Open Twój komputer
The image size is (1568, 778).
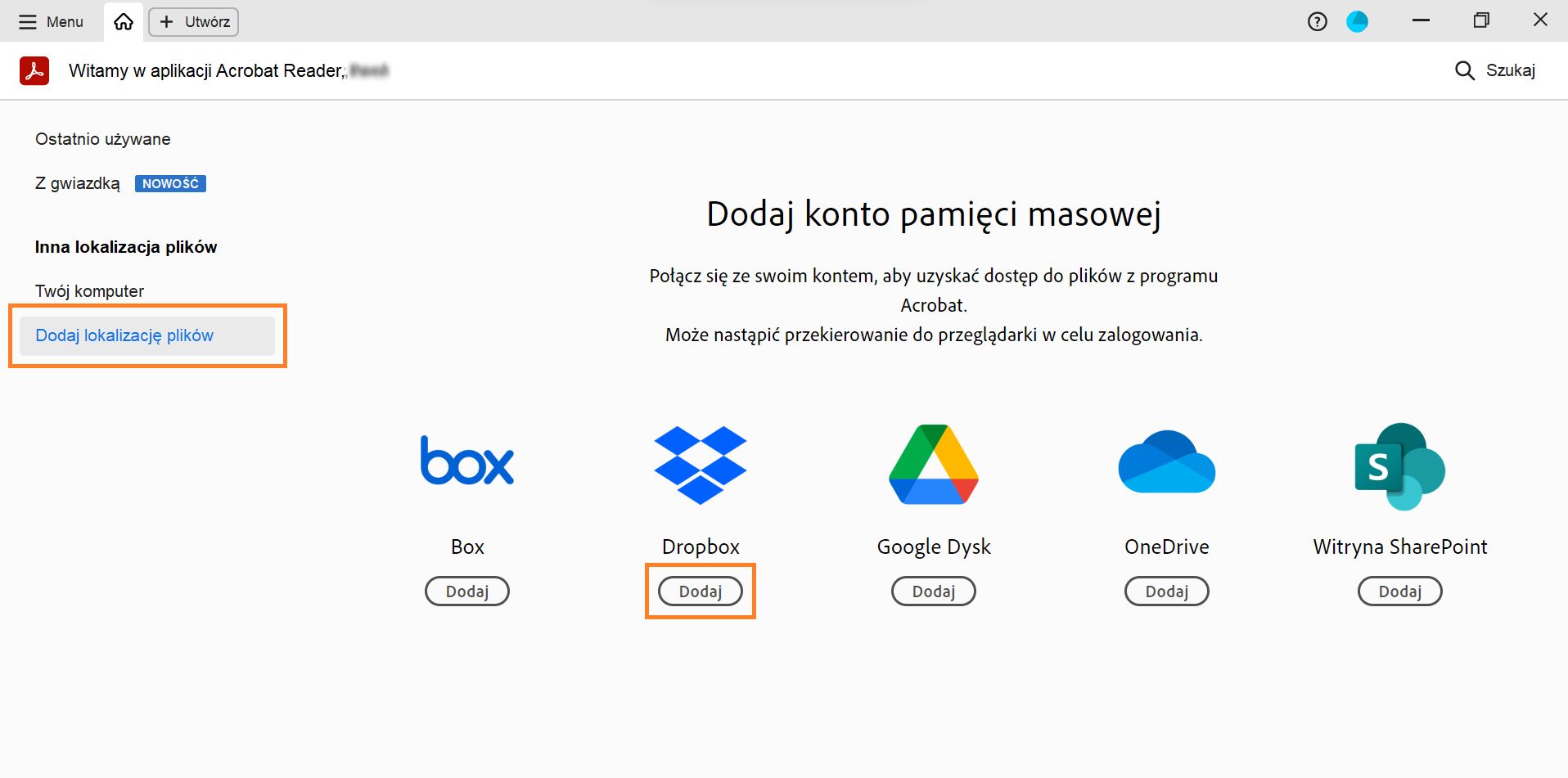click(x=89, y=290)
